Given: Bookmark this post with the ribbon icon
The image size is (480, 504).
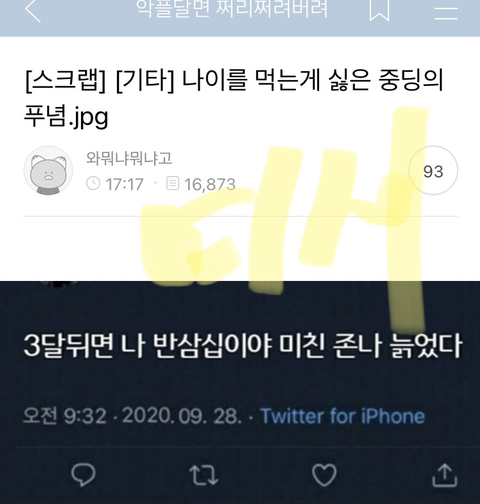Looking at the screenshot, I should pos(379,9).
